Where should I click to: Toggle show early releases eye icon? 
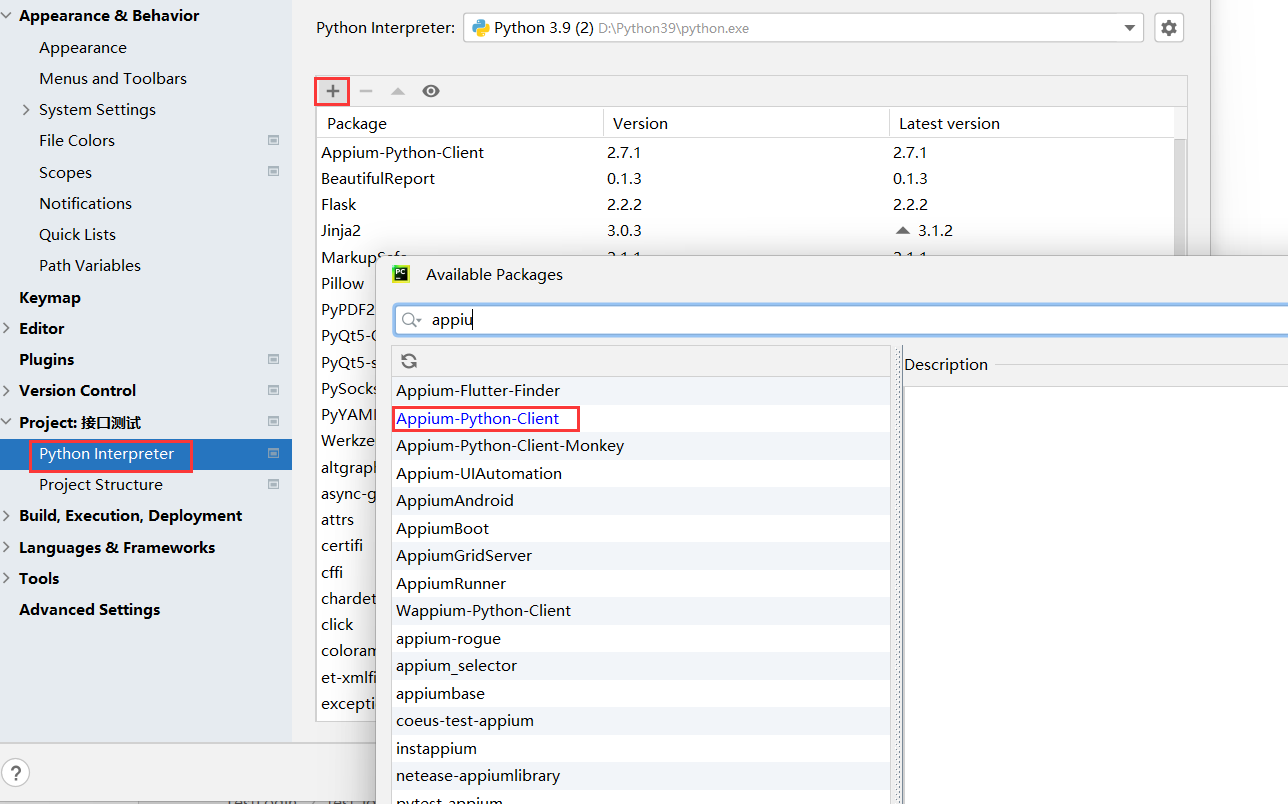431,91
